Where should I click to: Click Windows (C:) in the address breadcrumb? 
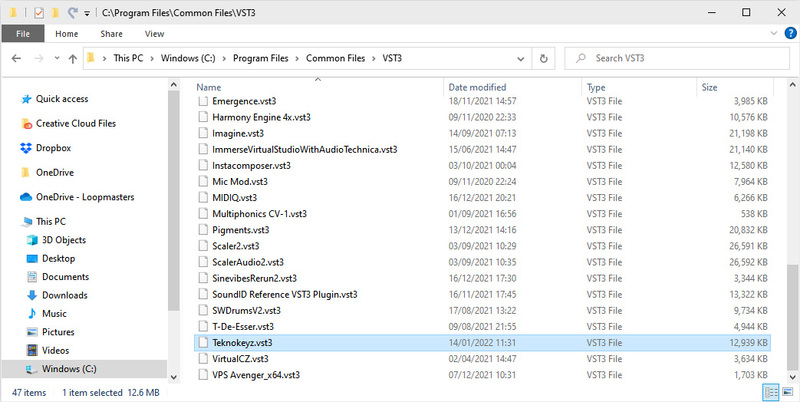(188, 58)
